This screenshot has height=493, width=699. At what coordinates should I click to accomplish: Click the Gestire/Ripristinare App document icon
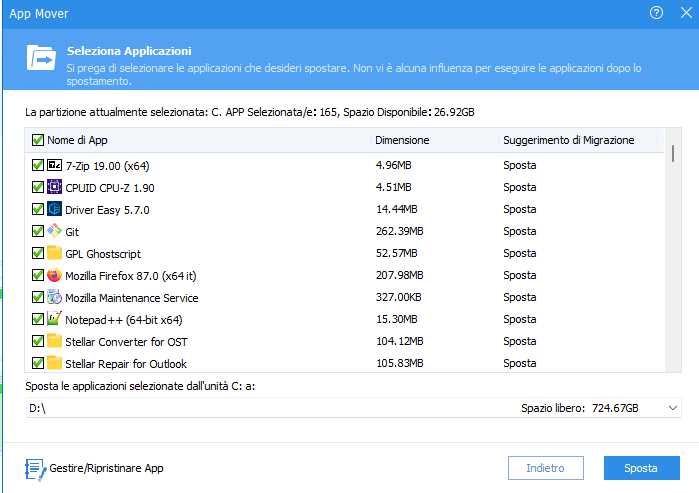(36, 470)
